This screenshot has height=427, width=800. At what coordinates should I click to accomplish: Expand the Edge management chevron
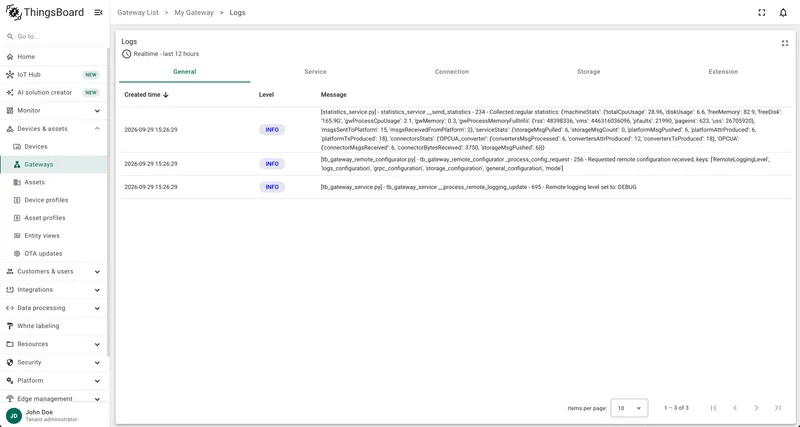[97, 399]
